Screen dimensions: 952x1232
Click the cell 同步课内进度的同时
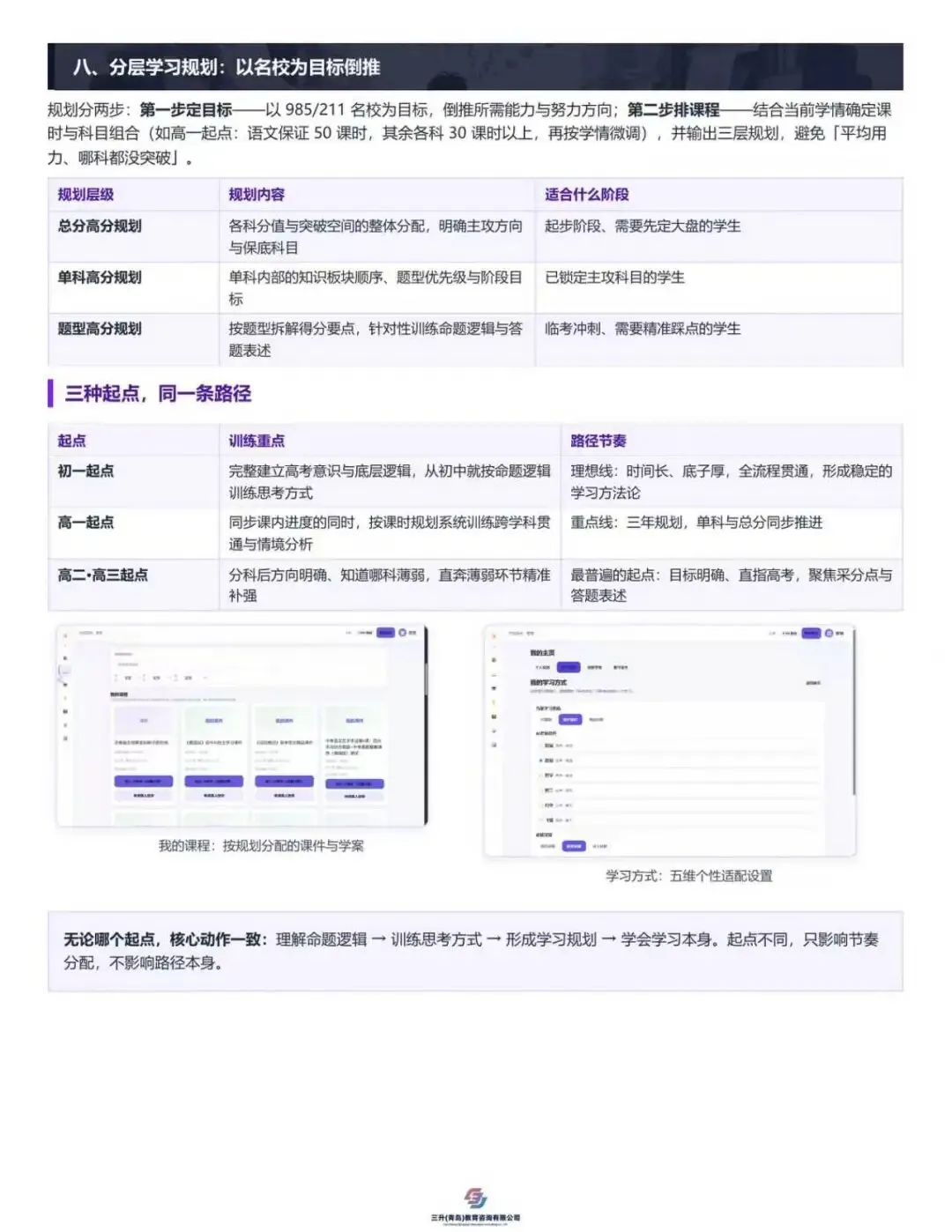pos(390,533)
